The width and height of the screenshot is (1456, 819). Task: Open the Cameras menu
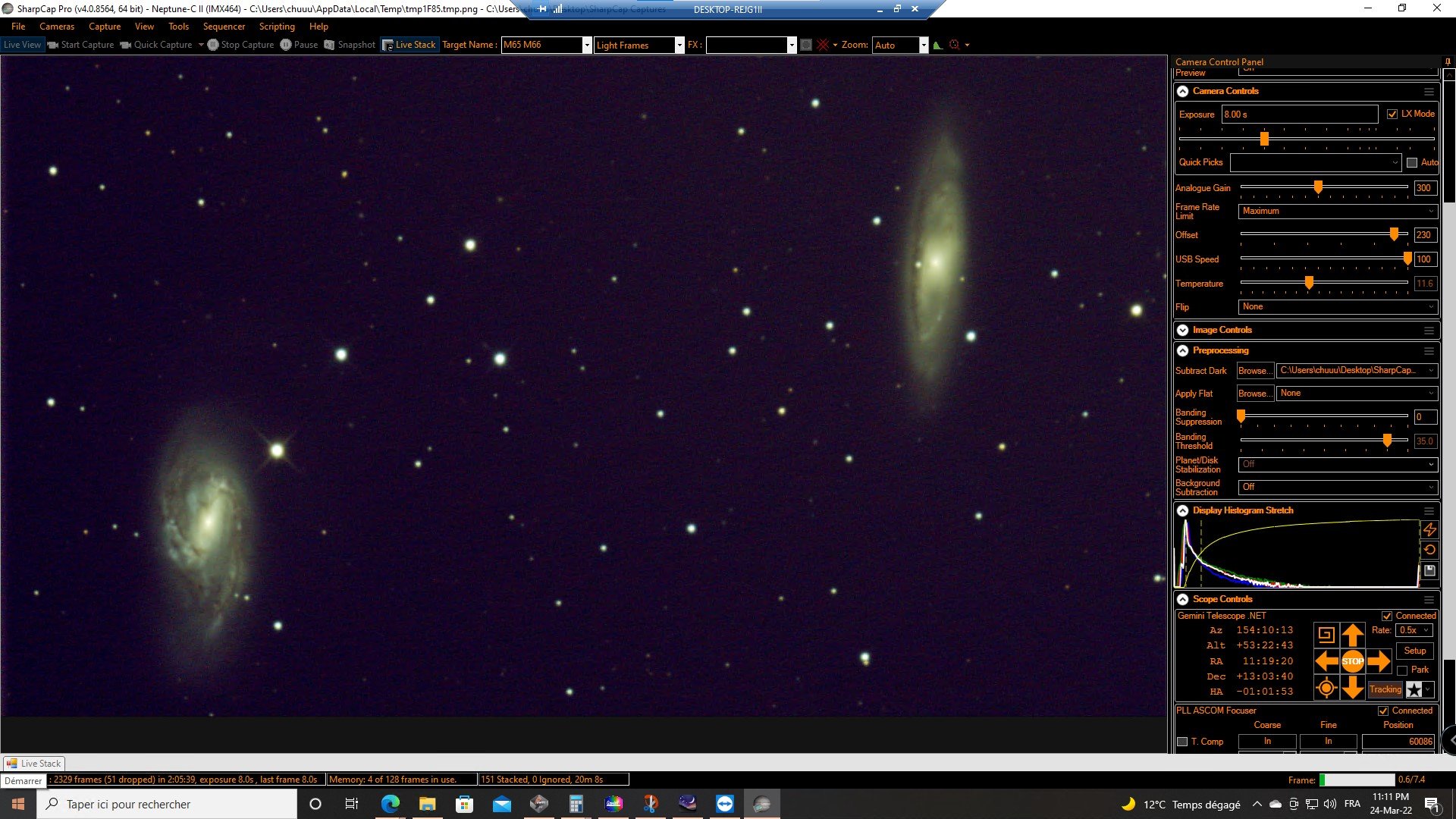(x=57, y=27)
